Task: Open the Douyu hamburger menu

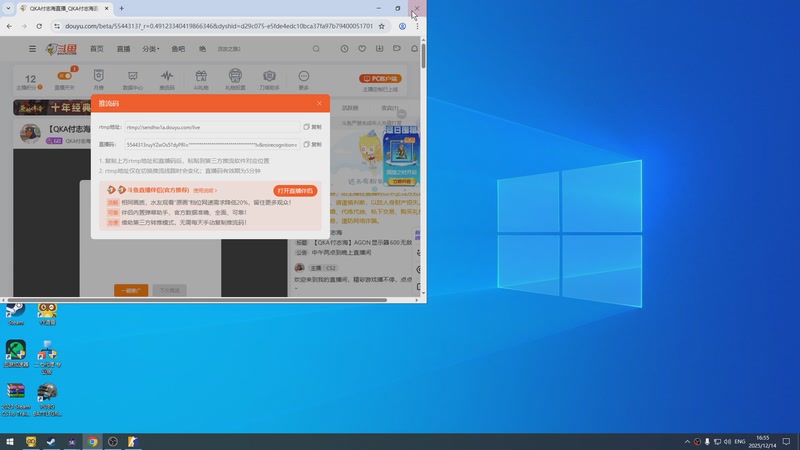Action: point(32,49)
